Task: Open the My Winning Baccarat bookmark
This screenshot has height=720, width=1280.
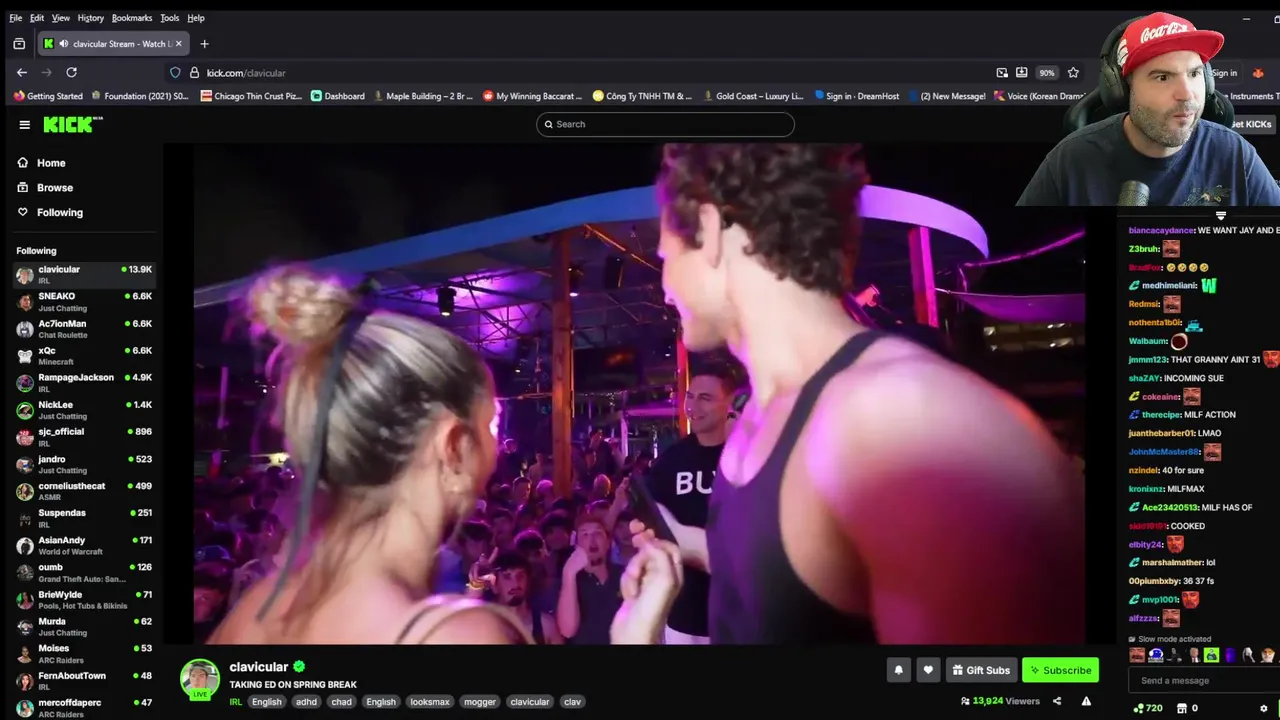Action: 532,96
